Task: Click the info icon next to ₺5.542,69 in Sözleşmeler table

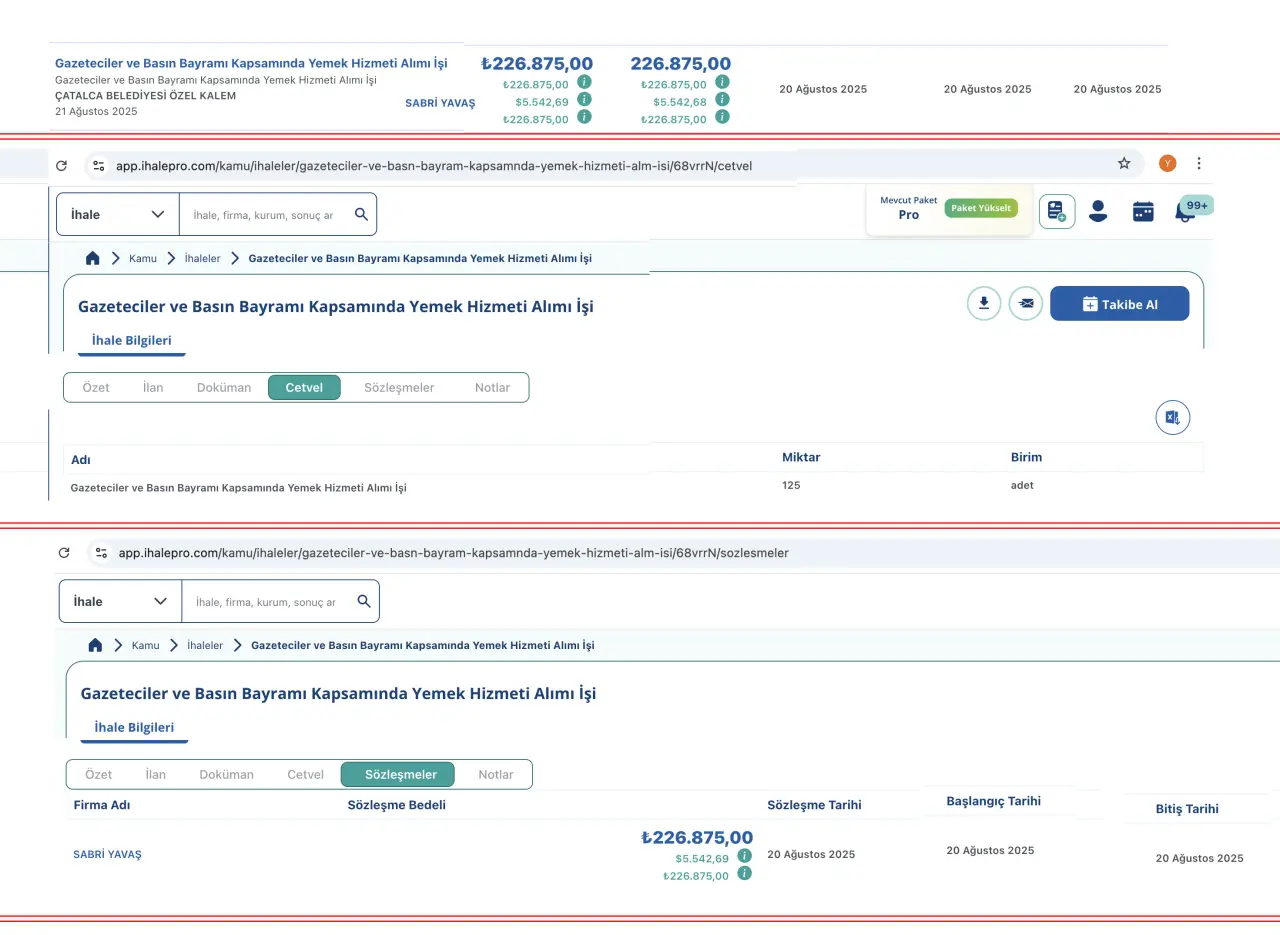Action: pos(744,856)
